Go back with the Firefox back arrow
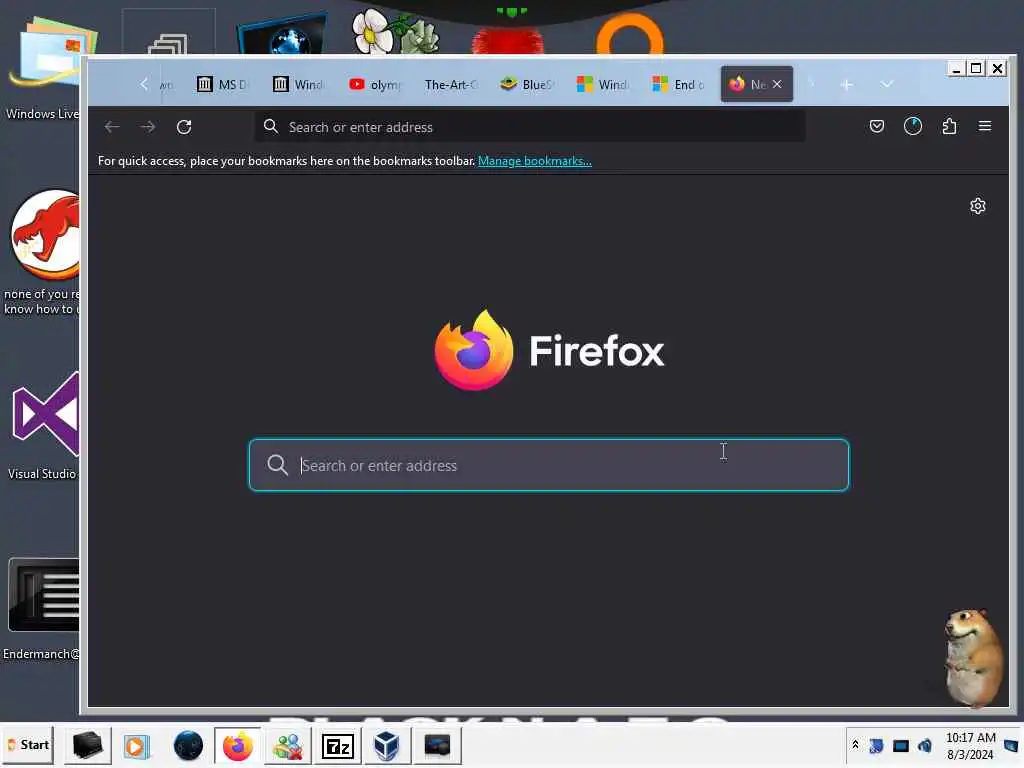 click(112, 127)
